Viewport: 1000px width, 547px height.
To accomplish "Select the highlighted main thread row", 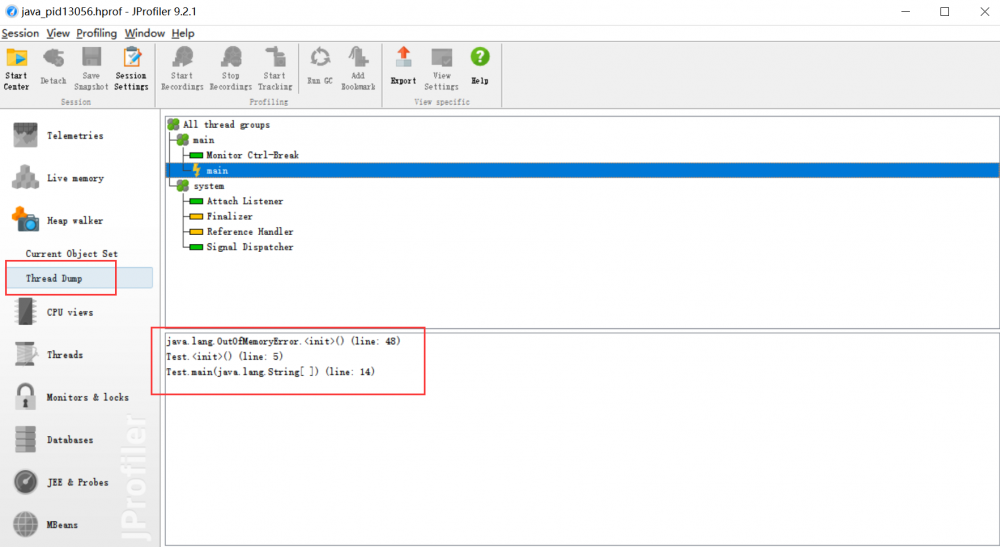I will [x=582, y=170].
